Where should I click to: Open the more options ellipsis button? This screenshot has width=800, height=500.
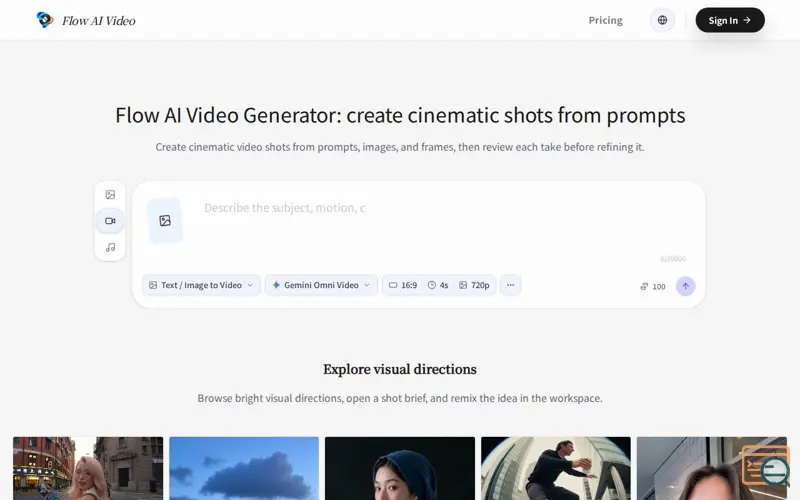(x=510, y=285)
